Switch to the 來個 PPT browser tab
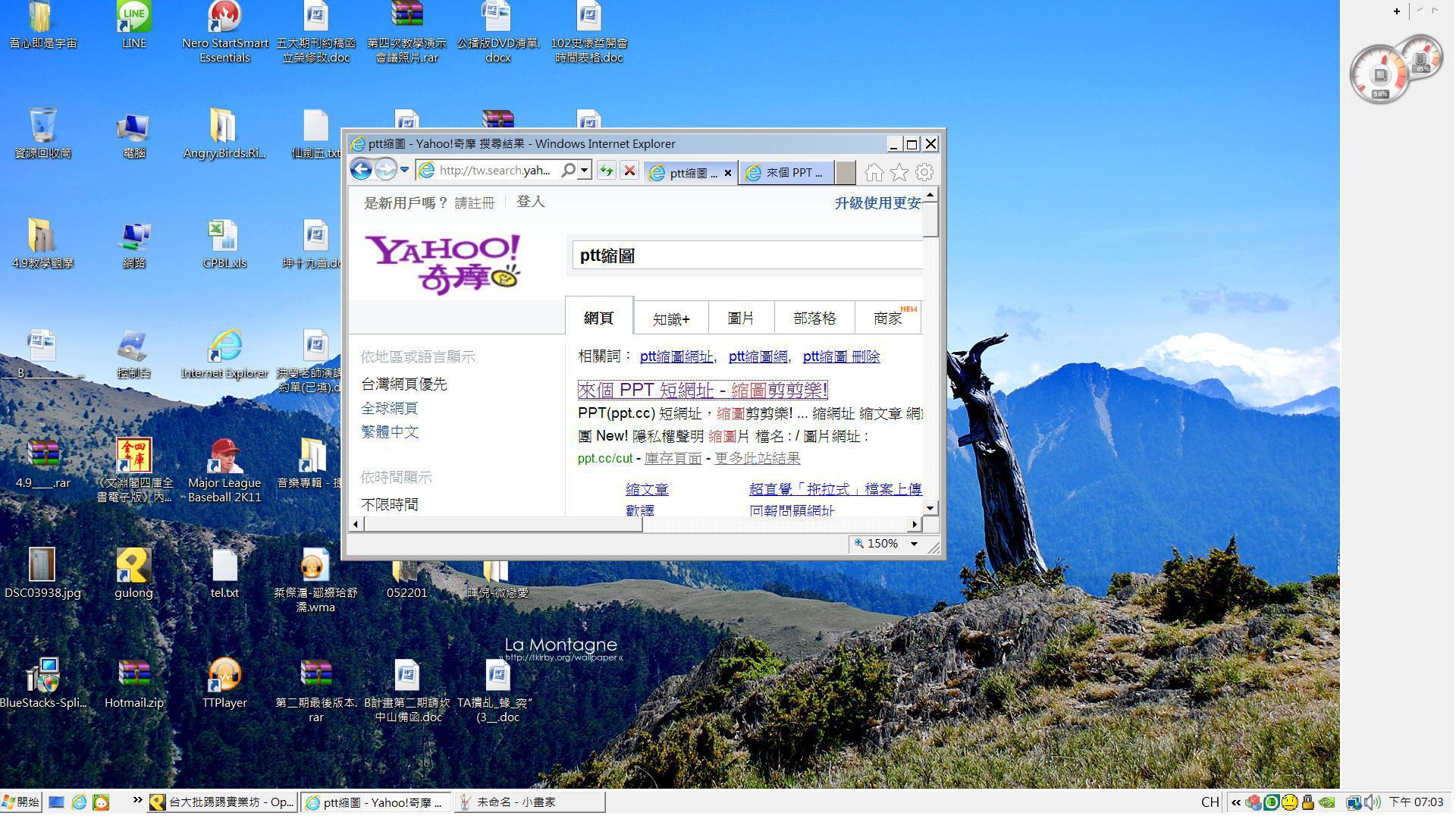Screen dimensions: 1456x819 [786, 173]
